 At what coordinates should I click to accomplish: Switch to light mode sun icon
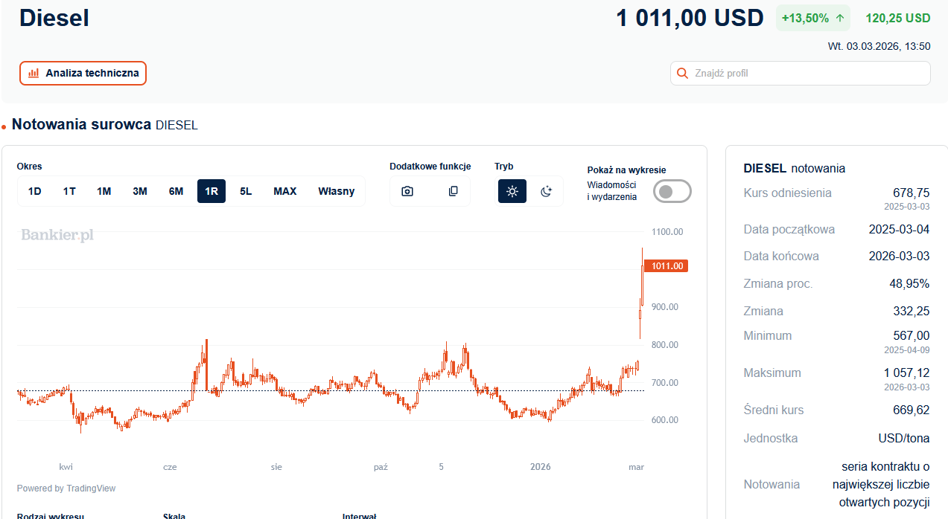(x=512, y=191)
